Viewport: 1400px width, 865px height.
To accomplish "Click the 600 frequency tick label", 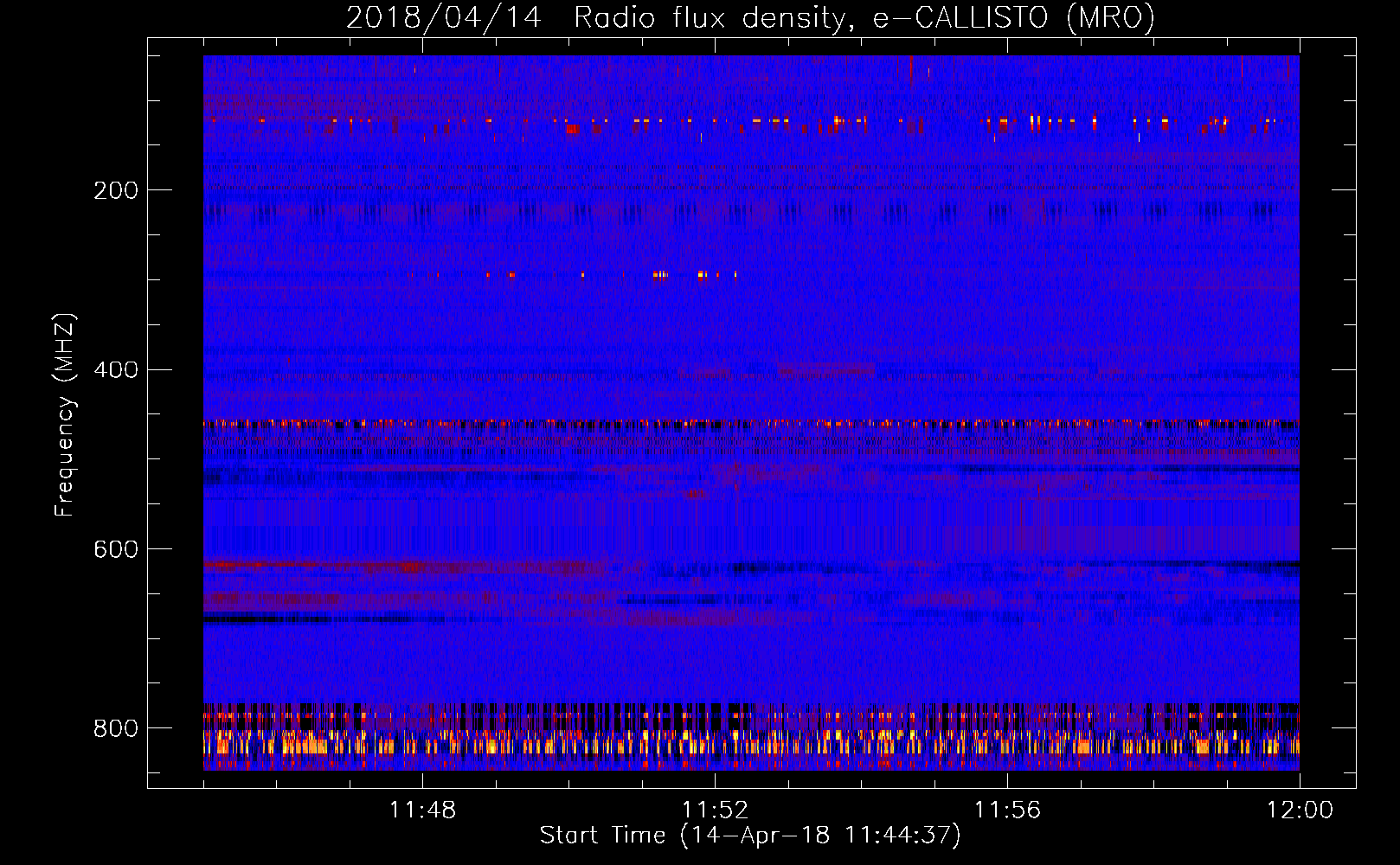I will (x=116, y=550).
